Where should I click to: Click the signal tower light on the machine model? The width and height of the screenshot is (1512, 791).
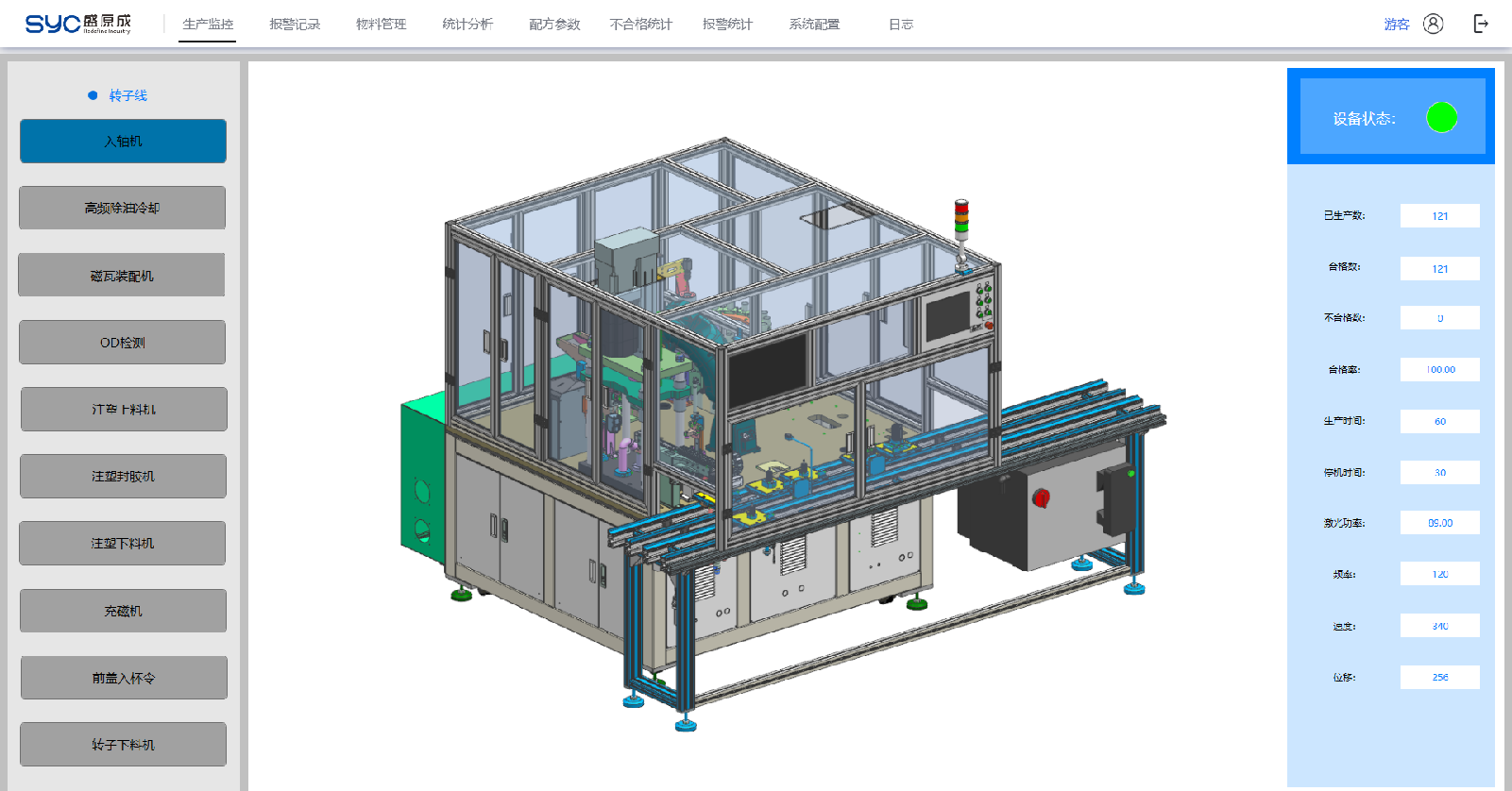[x=961, y=219]
